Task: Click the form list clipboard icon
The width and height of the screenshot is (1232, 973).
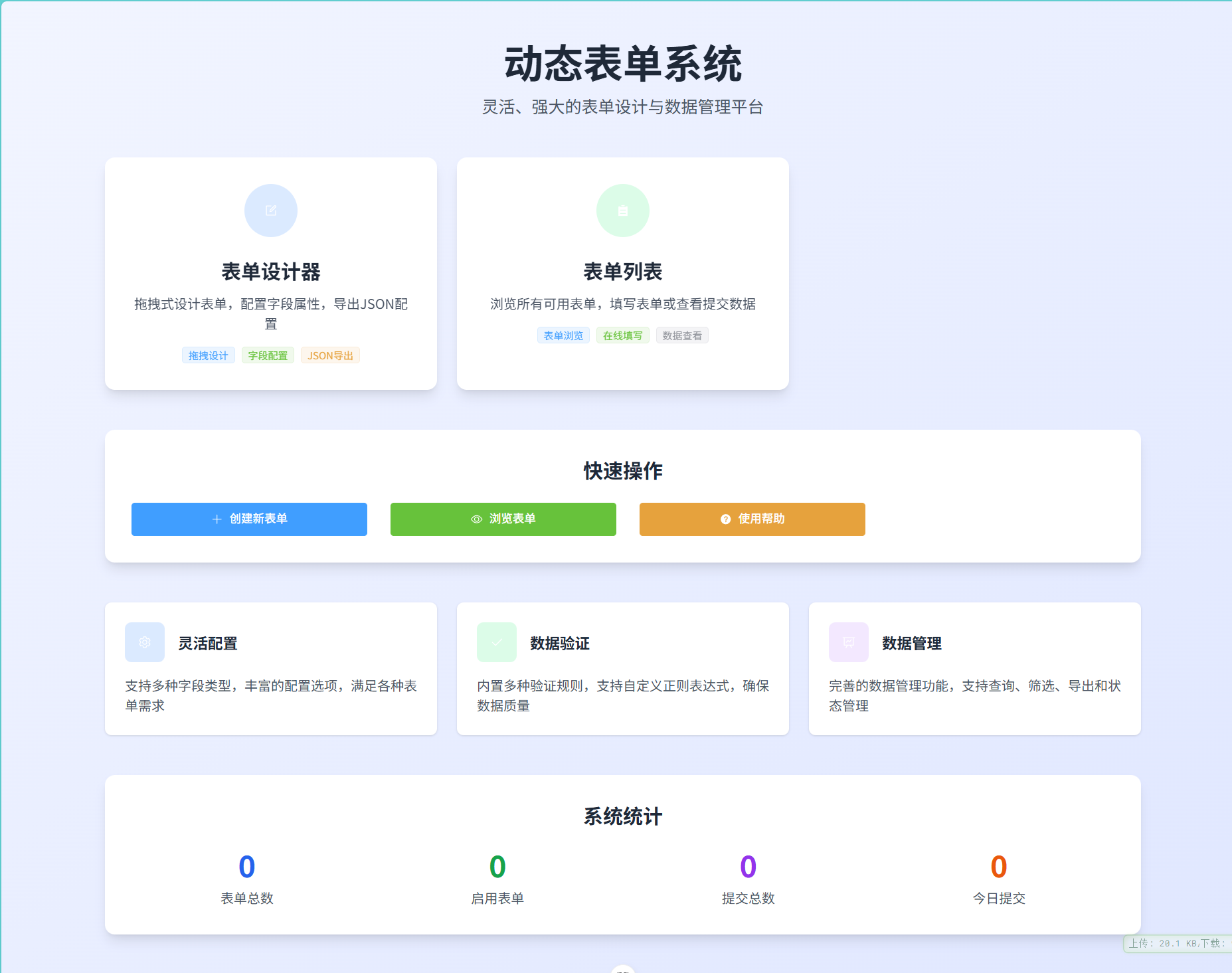Action: [623, 211]
